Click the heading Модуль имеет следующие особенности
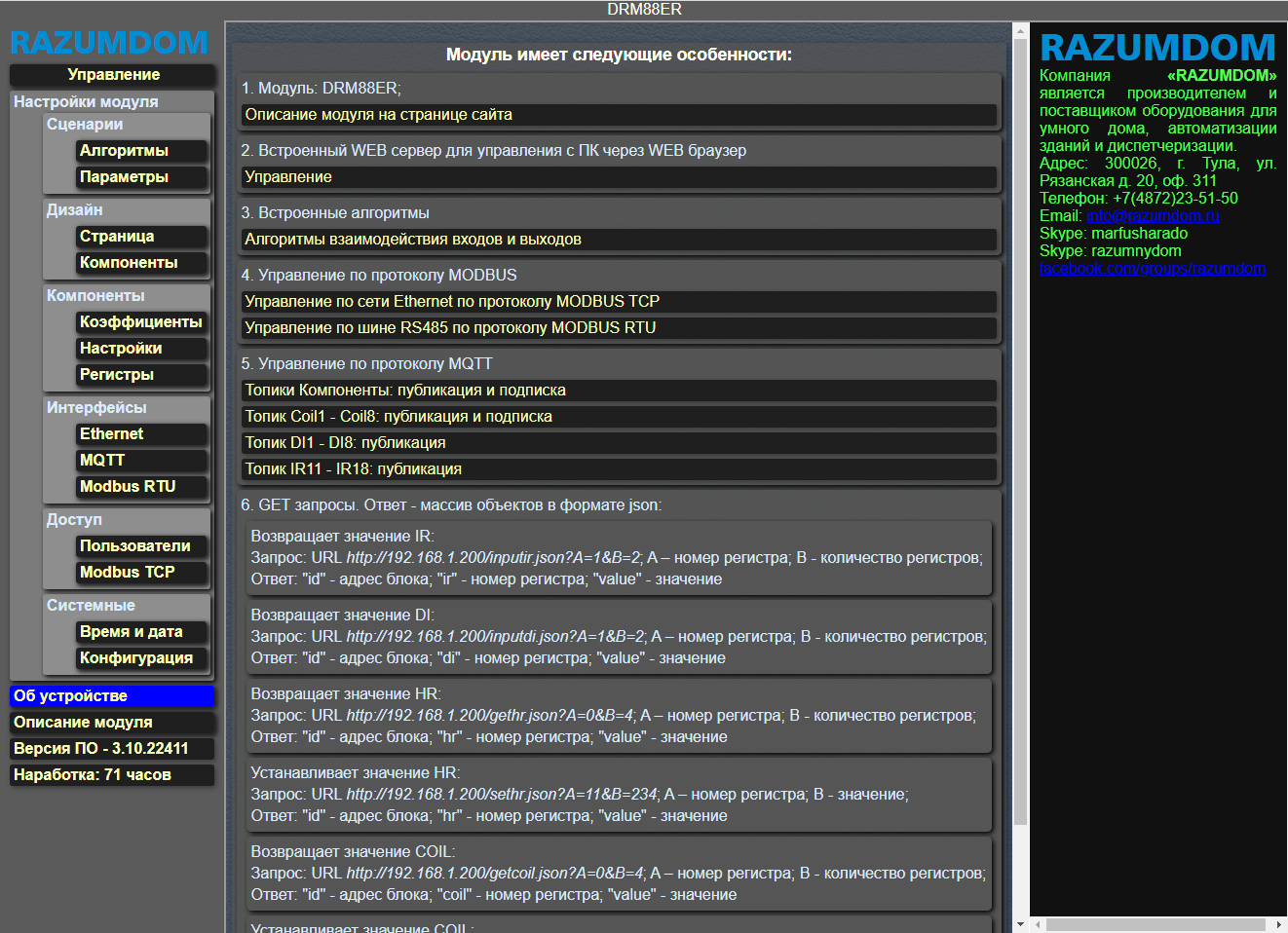The height and width of the screenshot is (933, 1288). pyautogui.click(x=619, y=55)
